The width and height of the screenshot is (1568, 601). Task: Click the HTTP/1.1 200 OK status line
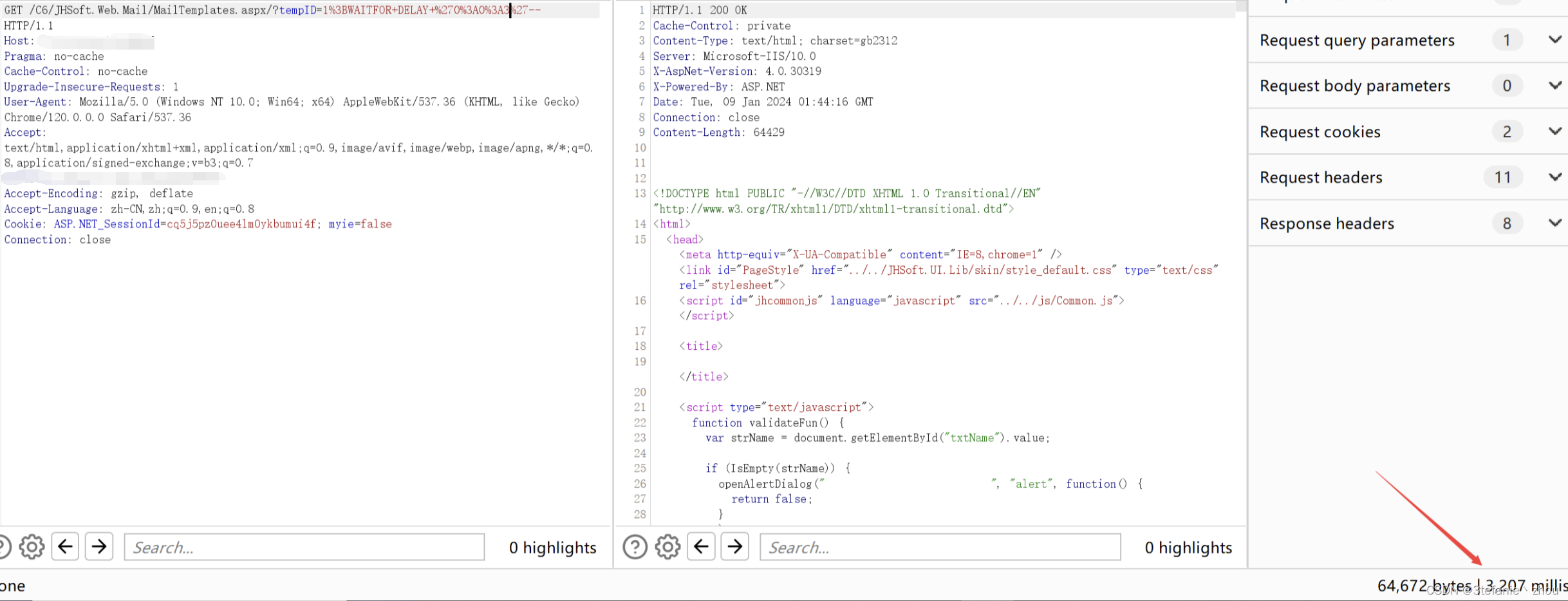tap(700, 10)
